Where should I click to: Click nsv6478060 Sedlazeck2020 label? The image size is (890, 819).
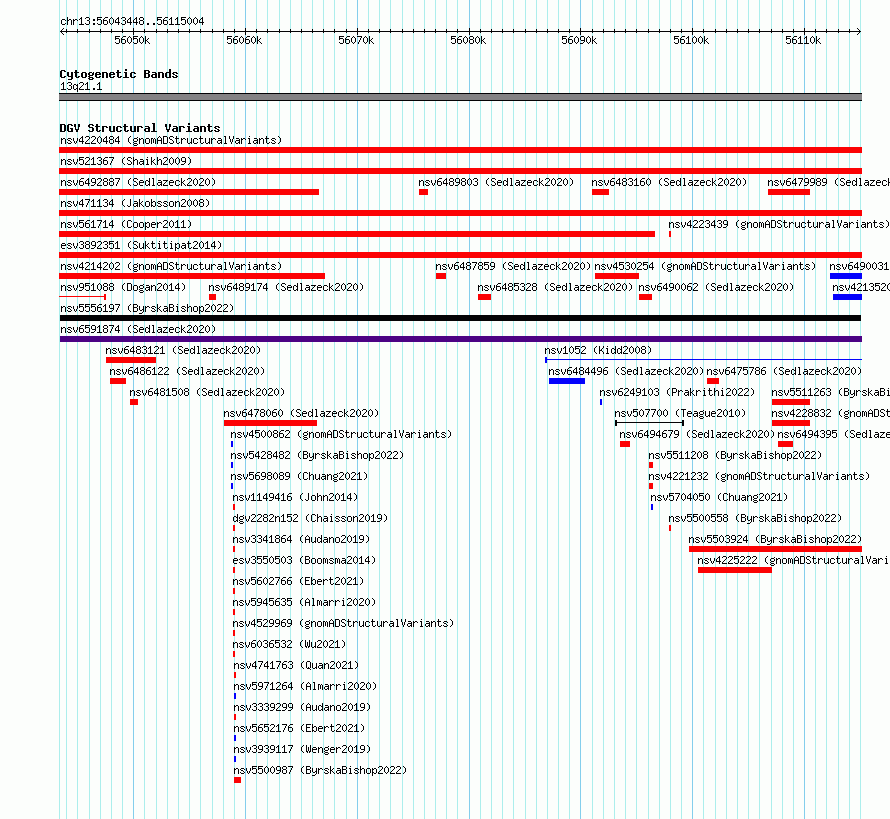301,413
